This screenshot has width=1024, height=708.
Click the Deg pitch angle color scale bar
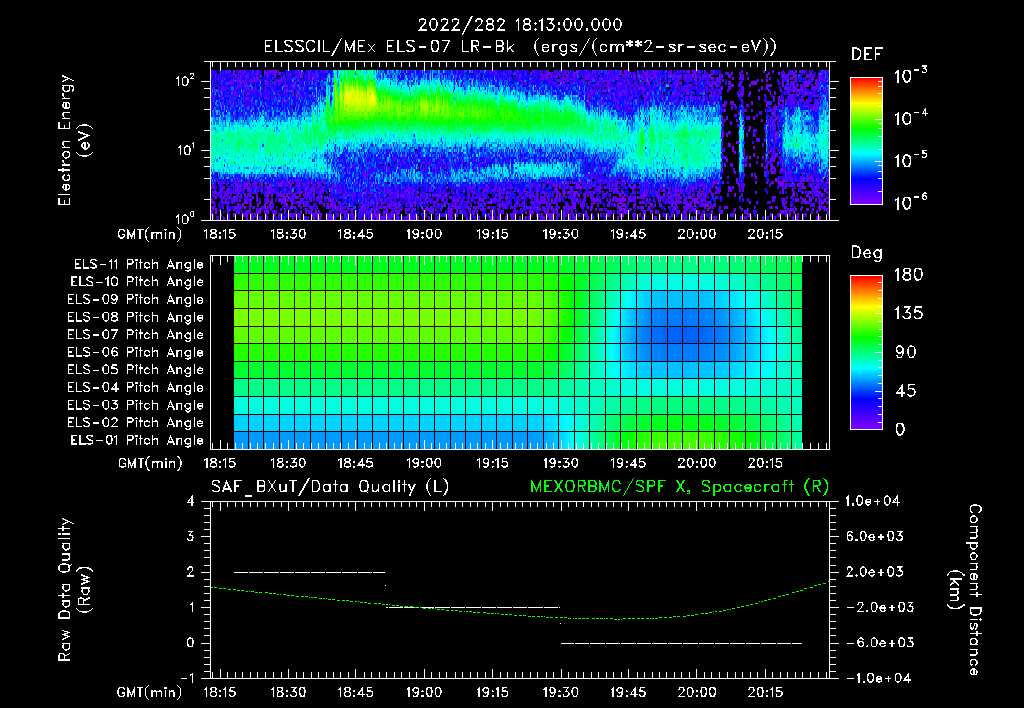866,353
